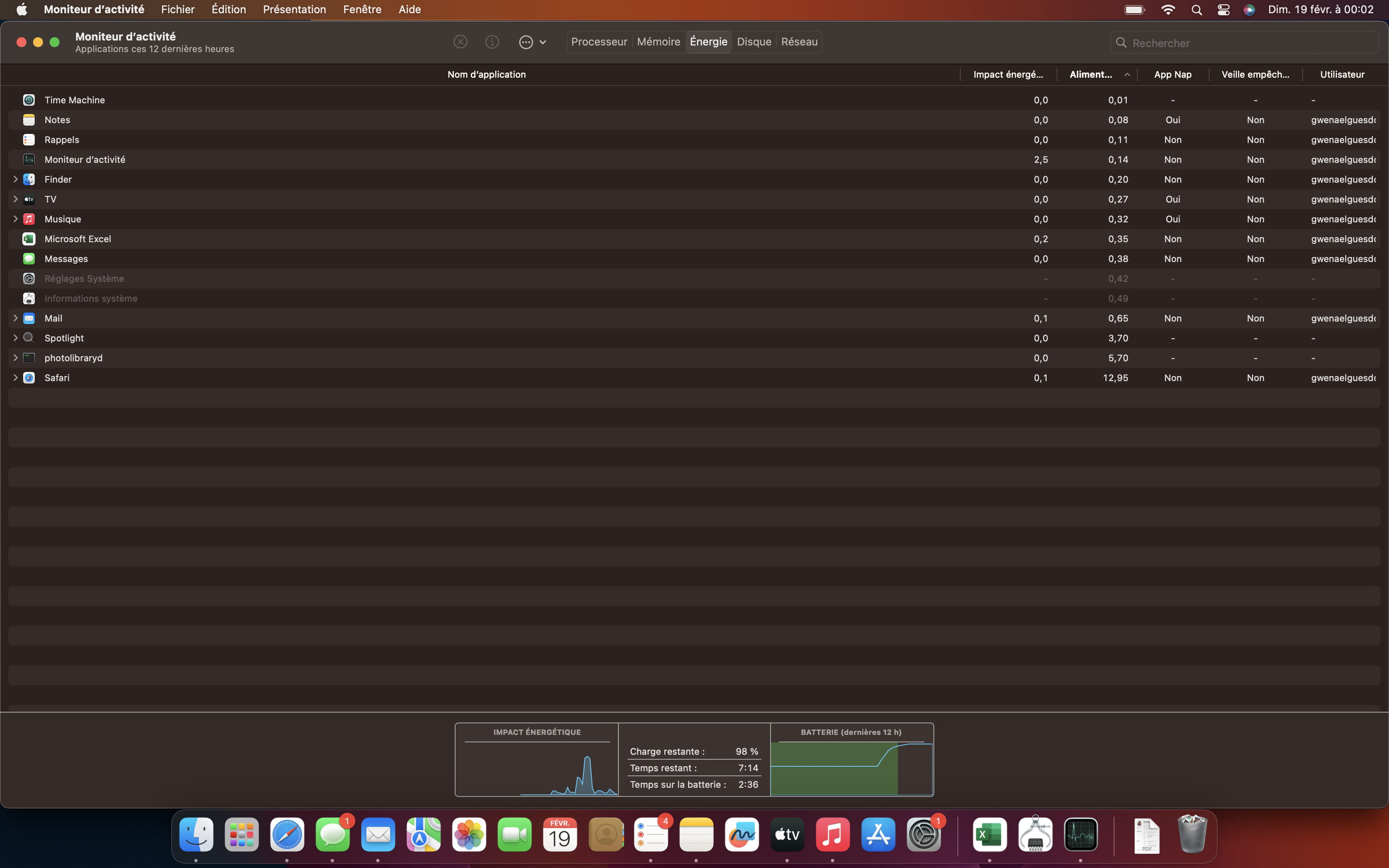This screenshot has width=1389, height=868.
Task: Open Finder from the Dock
Action: coord(196,834)
